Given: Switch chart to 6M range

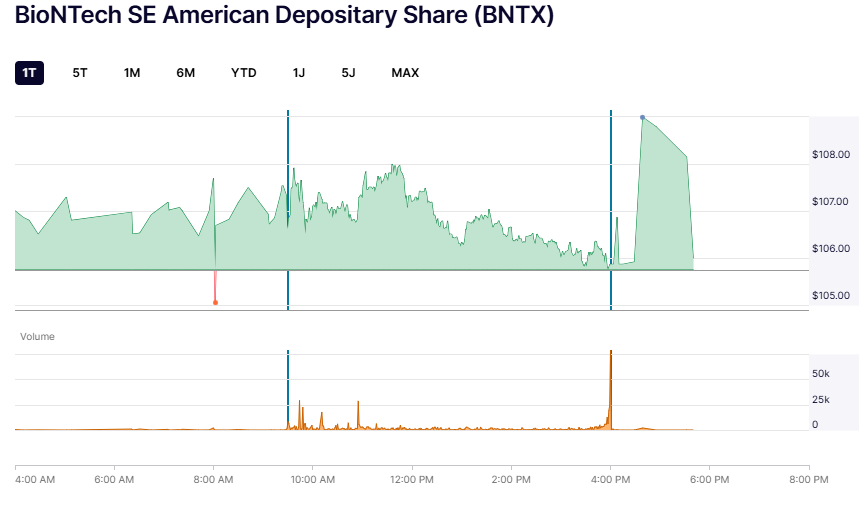Looking at the screenshot, I should (x=185, y=73).
